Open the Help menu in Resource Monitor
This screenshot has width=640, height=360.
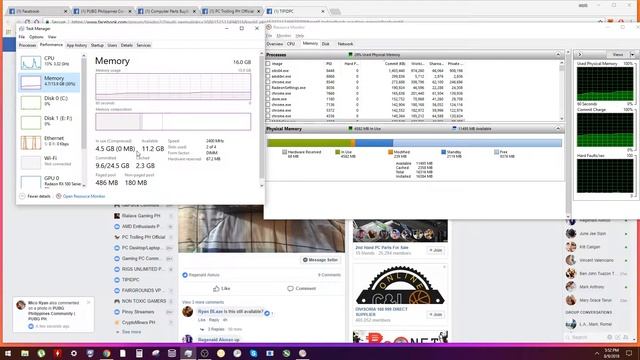pos(300,36)
